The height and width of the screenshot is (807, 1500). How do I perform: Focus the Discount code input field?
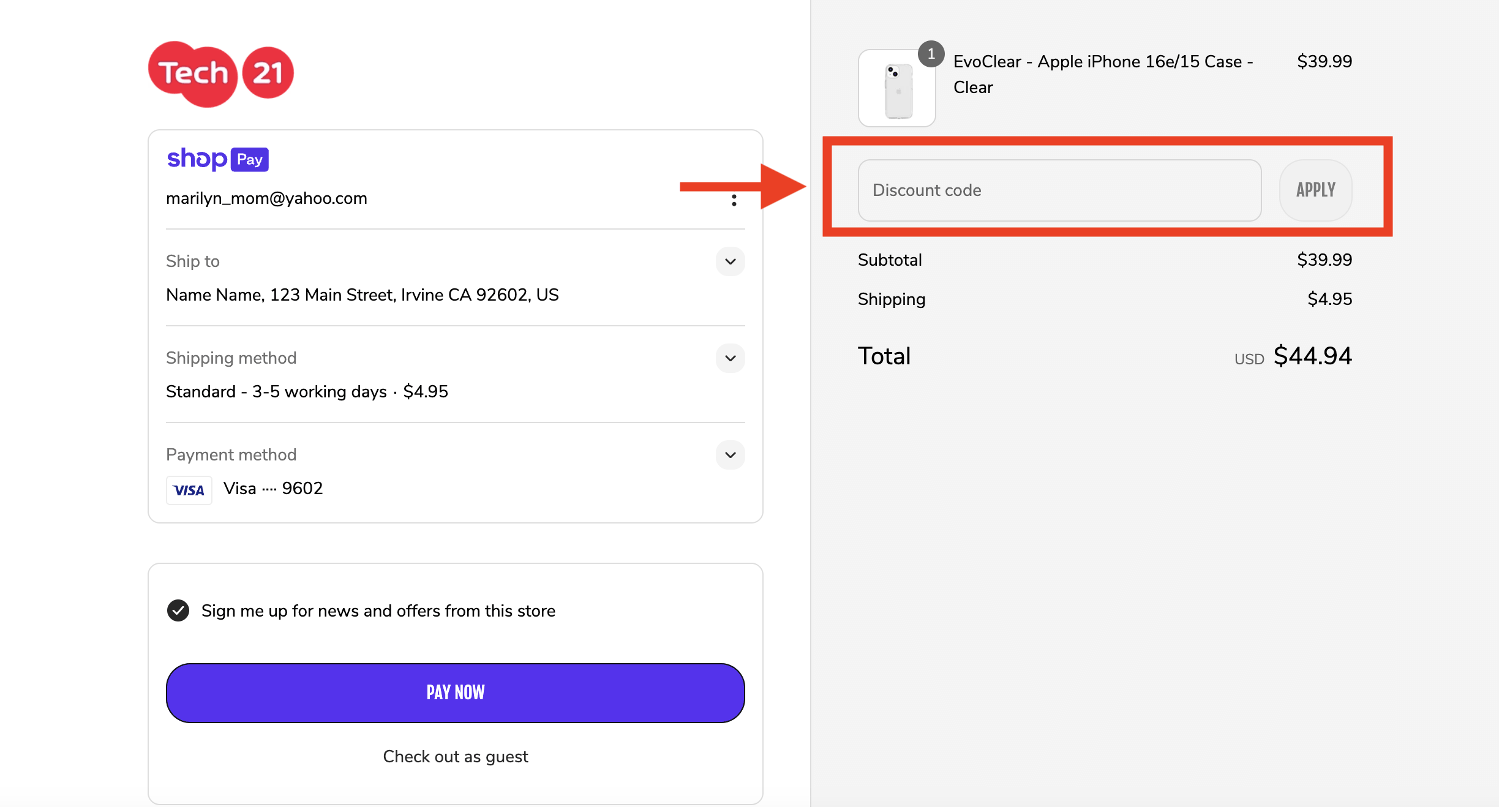pos(1059,190)
